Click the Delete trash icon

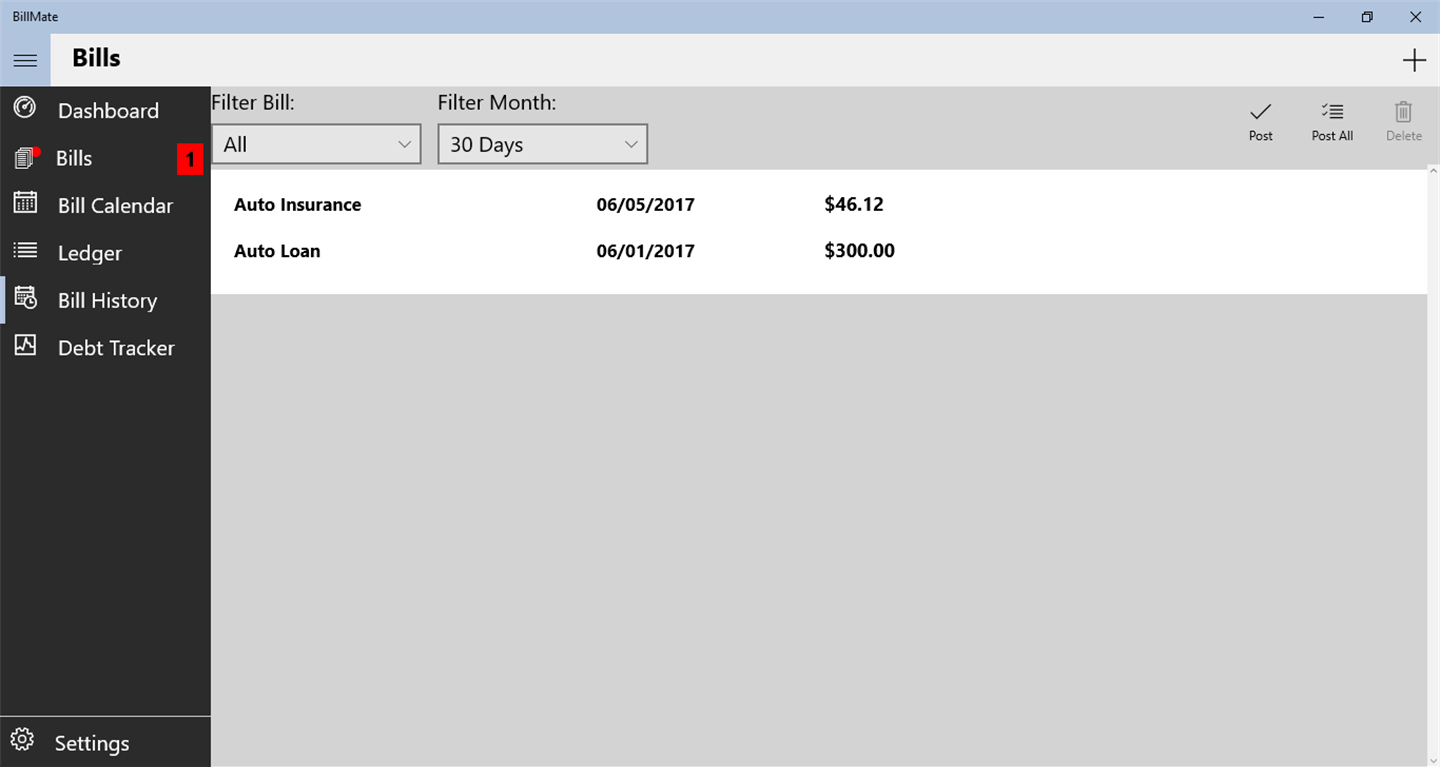click(1404, 112)
